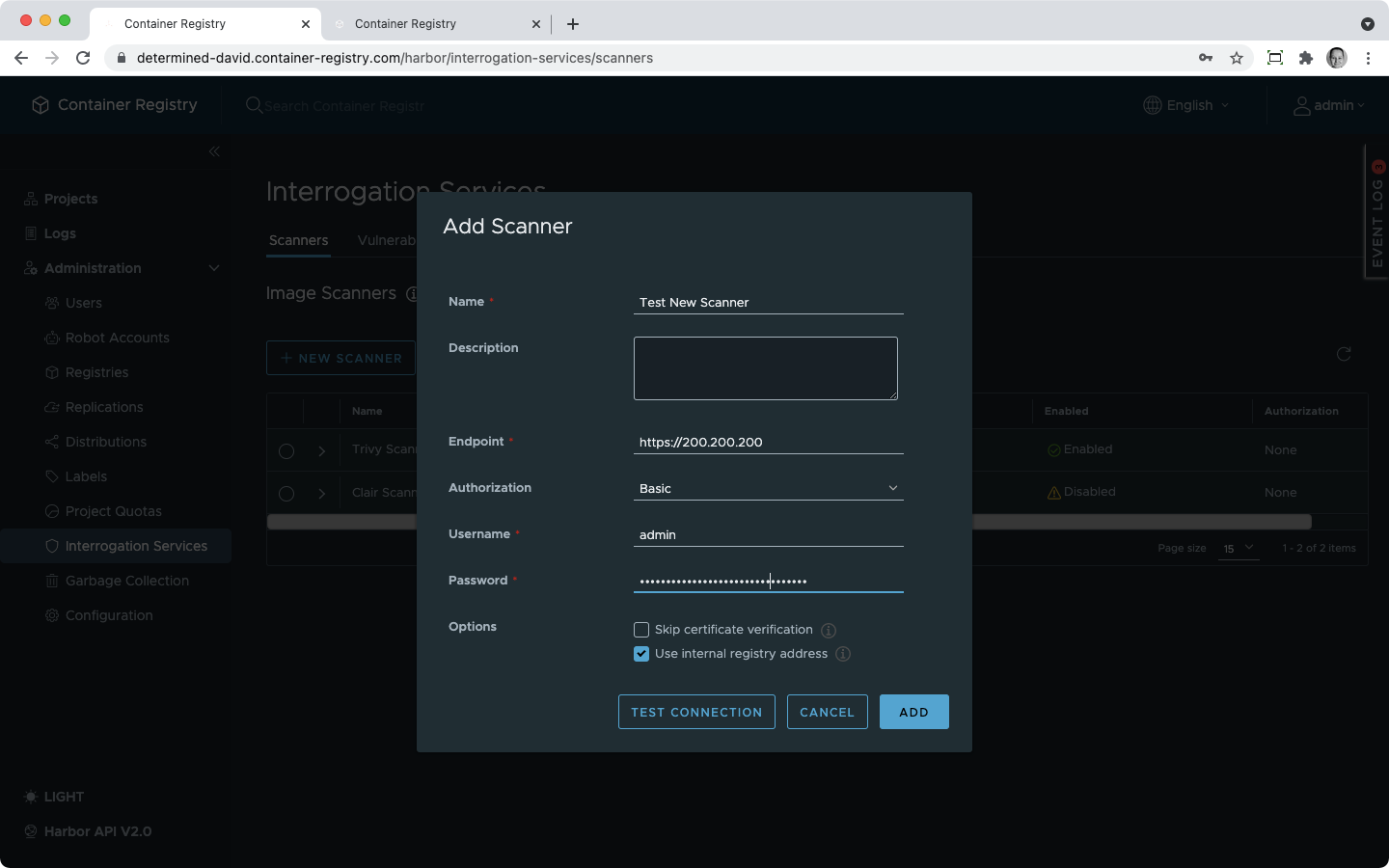Image resolution: width=1389 pixels, height=868 pixels.
Task: Click the TEST CONNECTION button
Action: coord(696,712)
